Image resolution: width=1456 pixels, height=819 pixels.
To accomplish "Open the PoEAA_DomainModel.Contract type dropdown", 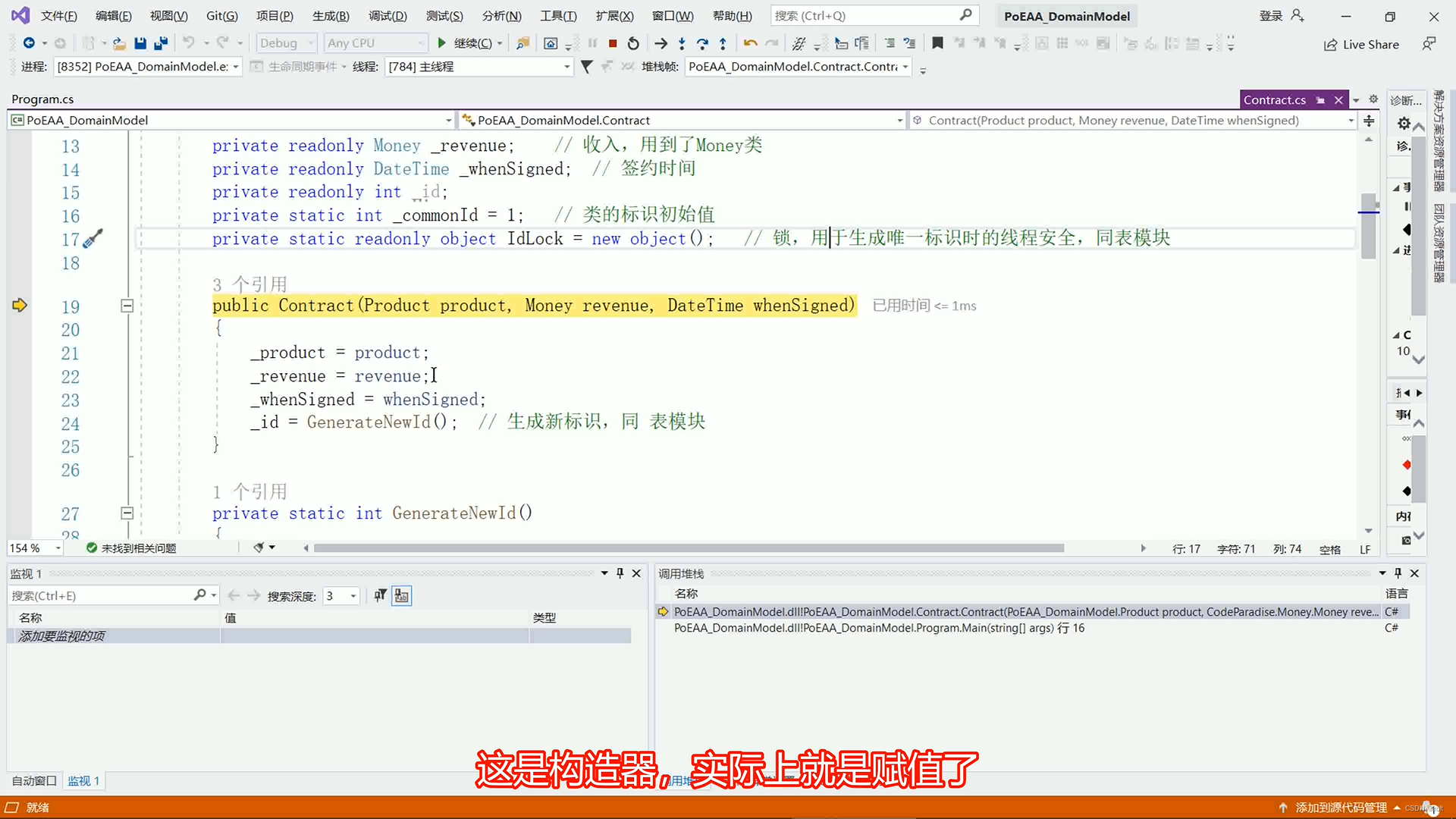I will (x=683, y=121).
